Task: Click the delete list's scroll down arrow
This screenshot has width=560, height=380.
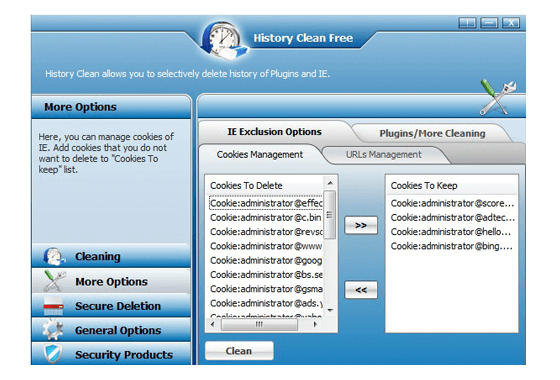Action: click(330, 310)
